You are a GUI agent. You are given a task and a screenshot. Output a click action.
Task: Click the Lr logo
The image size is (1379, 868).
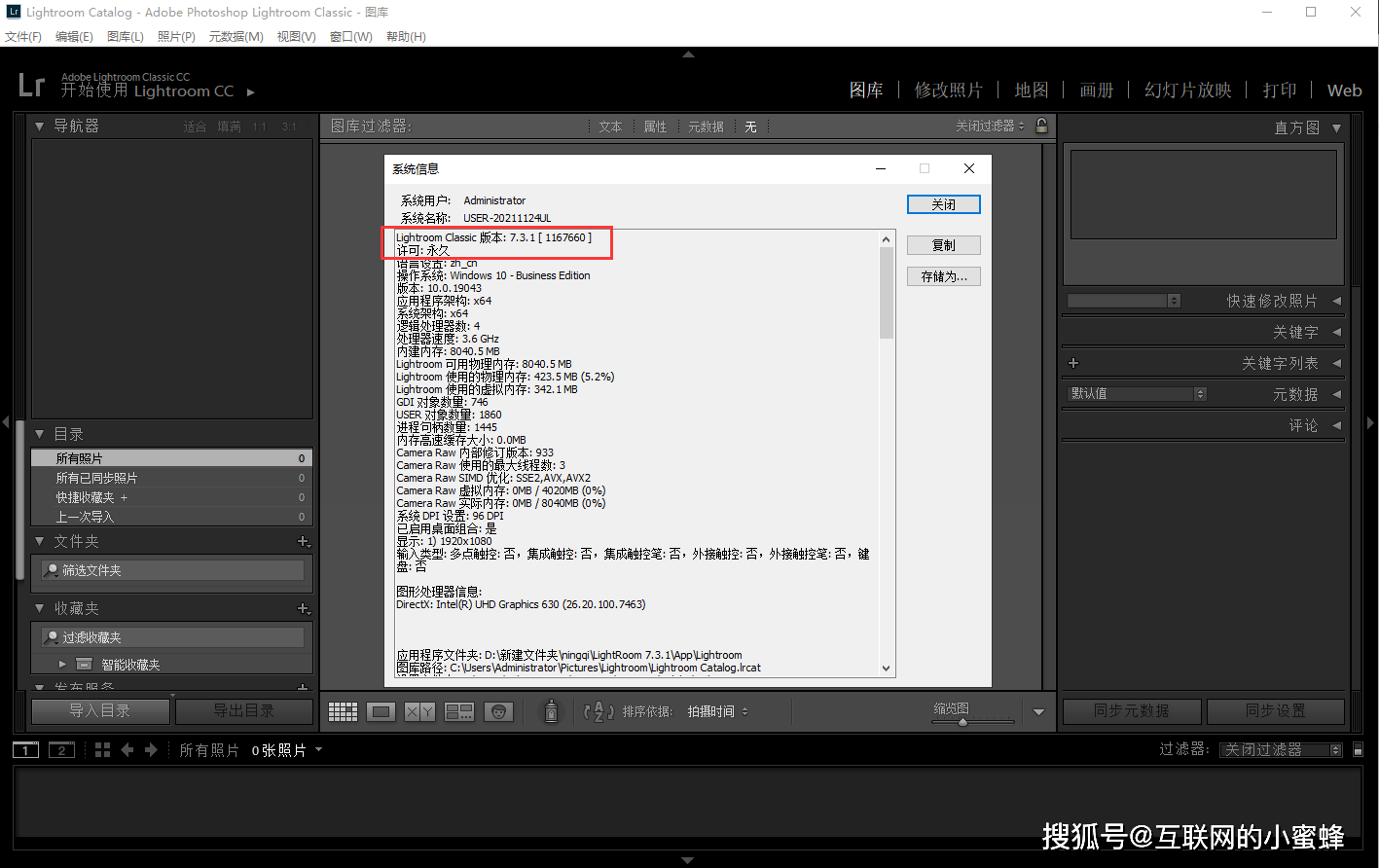point(31,85)
